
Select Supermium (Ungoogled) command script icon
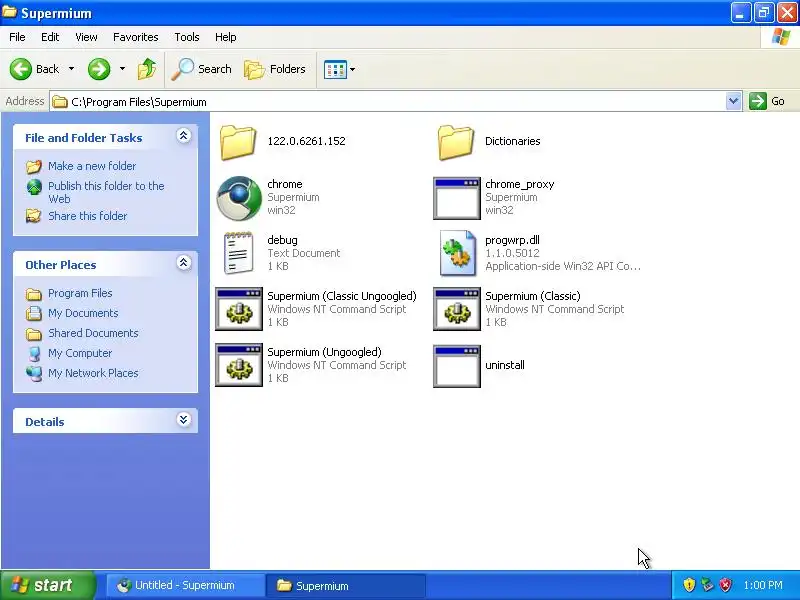[239, 365]
